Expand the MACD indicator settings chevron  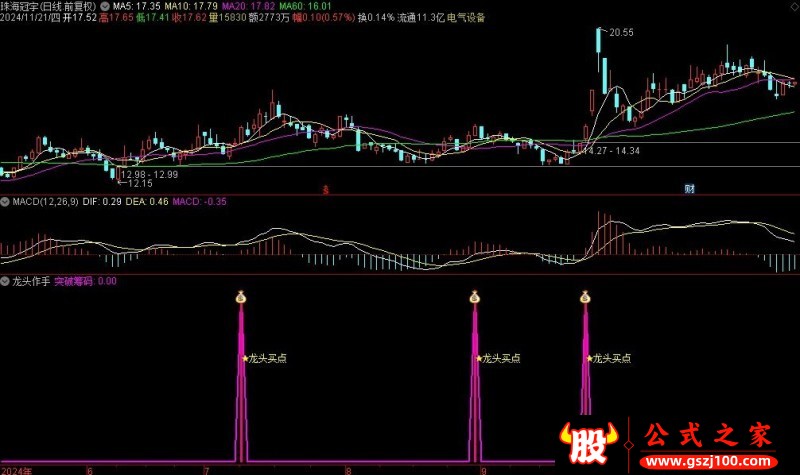pyautogui.click(x=5, y=202)
